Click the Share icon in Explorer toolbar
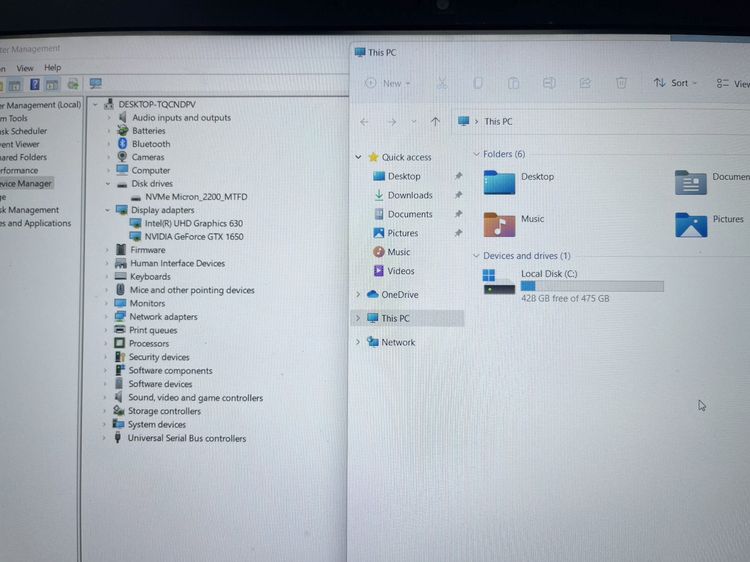This screenshot has width=750, height=562. pyautogui.click(x=585, y=83)
